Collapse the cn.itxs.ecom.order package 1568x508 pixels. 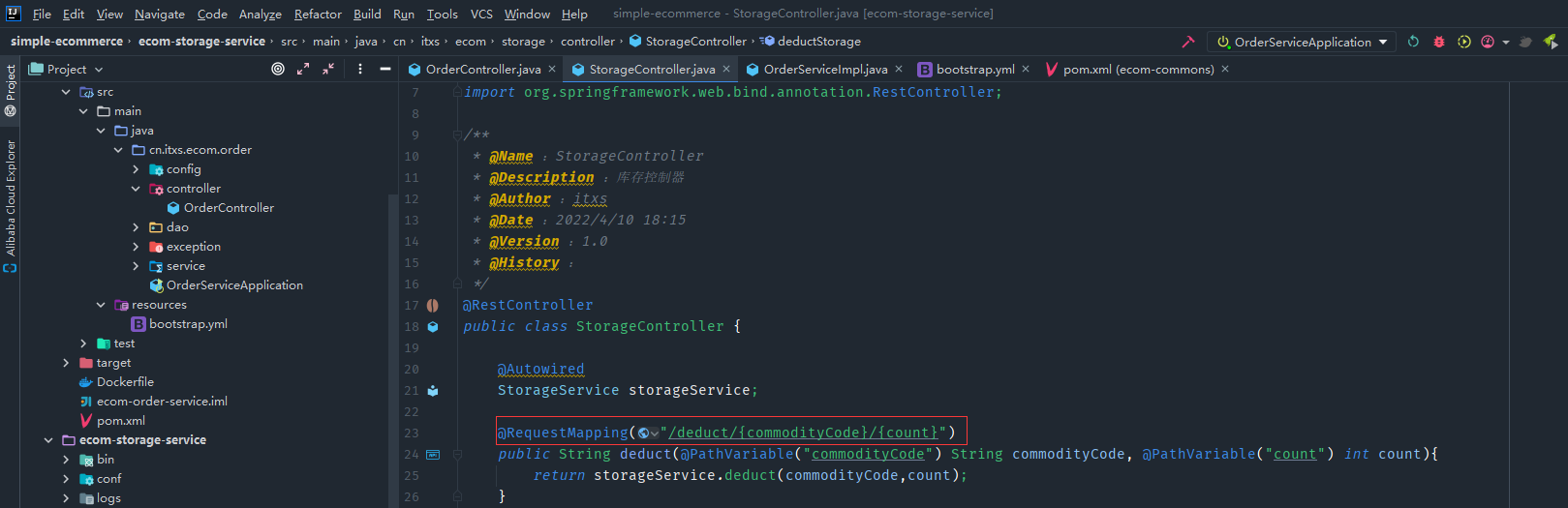[118, 150]
